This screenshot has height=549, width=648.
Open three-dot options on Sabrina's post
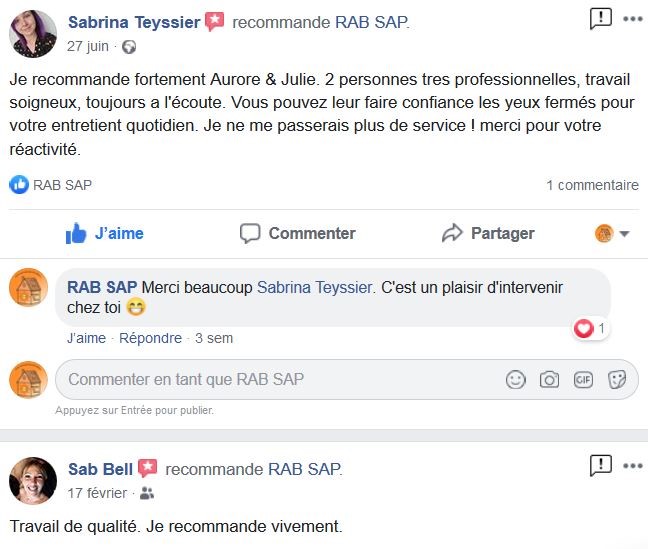[x=632, y=18]
